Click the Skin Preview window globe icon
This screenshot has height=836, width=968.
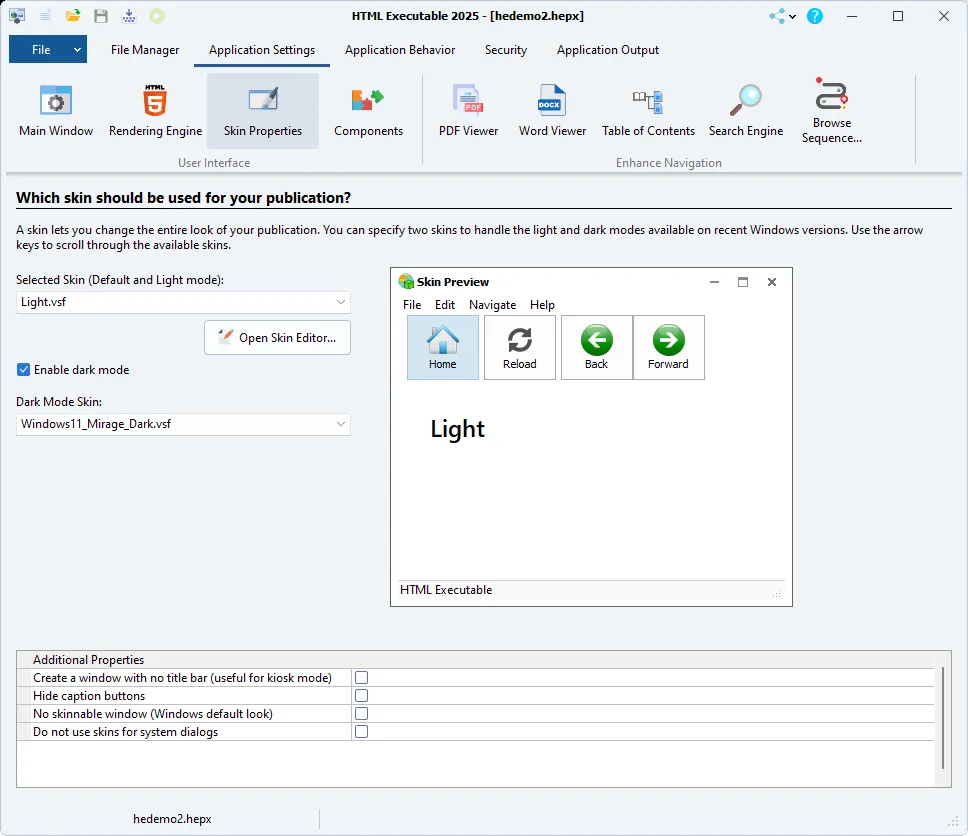(x=406, y=282)
